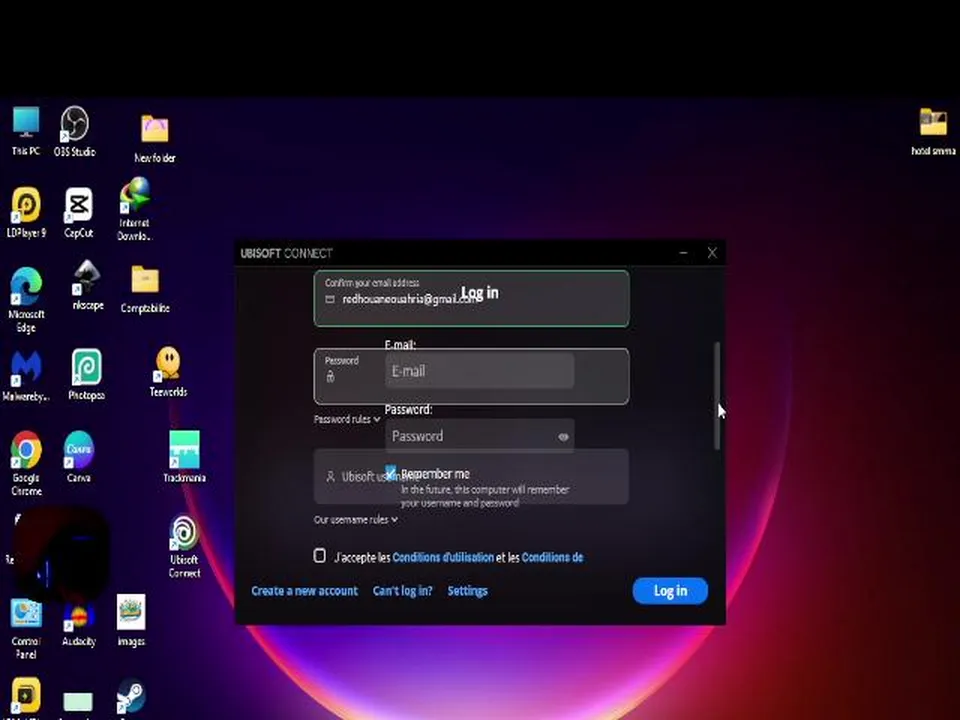Close the Ubisoft Connect window
The height and width of the screenshot is (720, 960).
pyautogui.click(x=712, y=253)
